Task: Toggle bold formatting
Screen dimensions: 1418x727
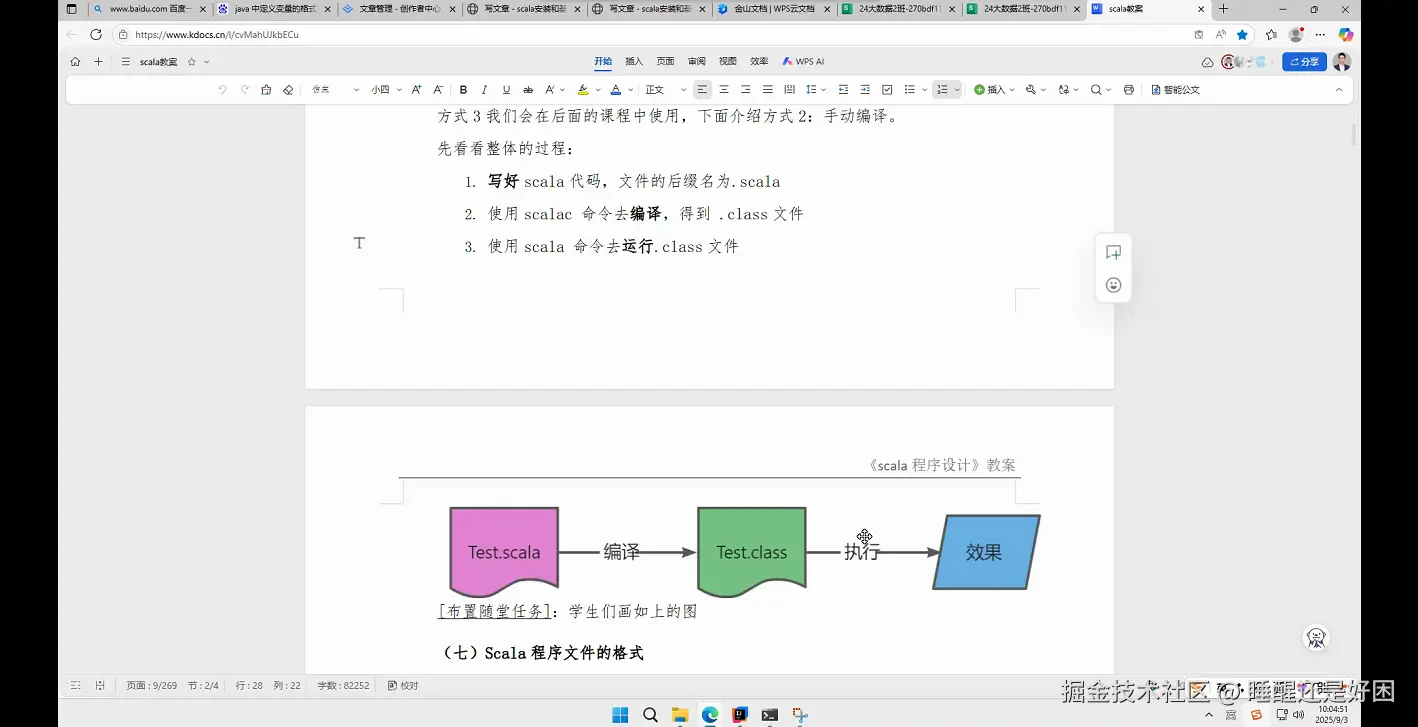Action: click(x=463, y=89)
